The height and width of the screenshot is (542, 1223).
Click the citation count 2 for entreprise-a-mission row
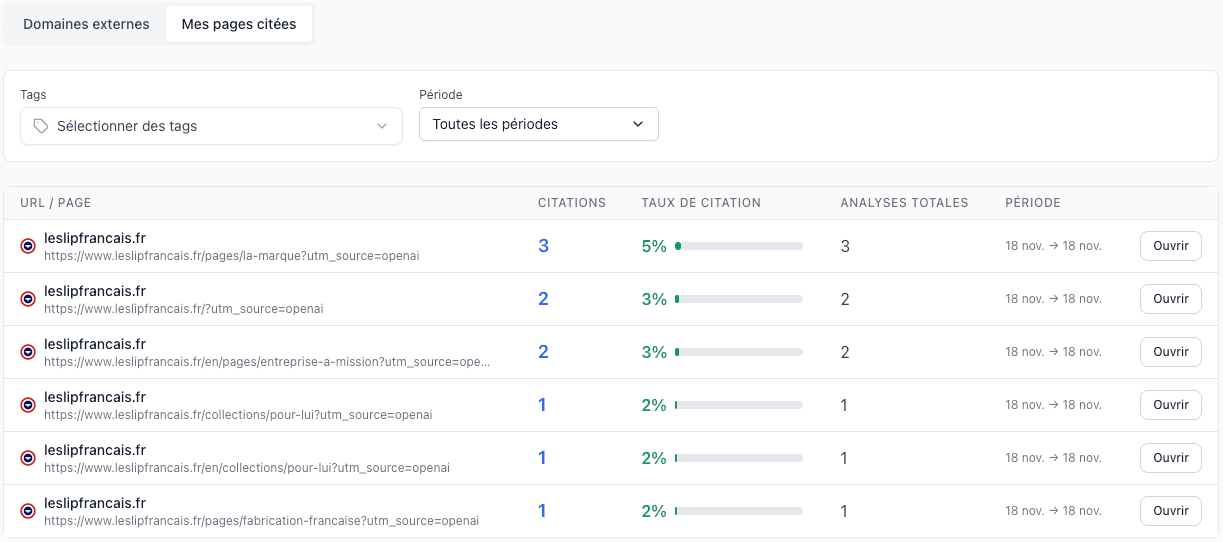coord(543,352)
